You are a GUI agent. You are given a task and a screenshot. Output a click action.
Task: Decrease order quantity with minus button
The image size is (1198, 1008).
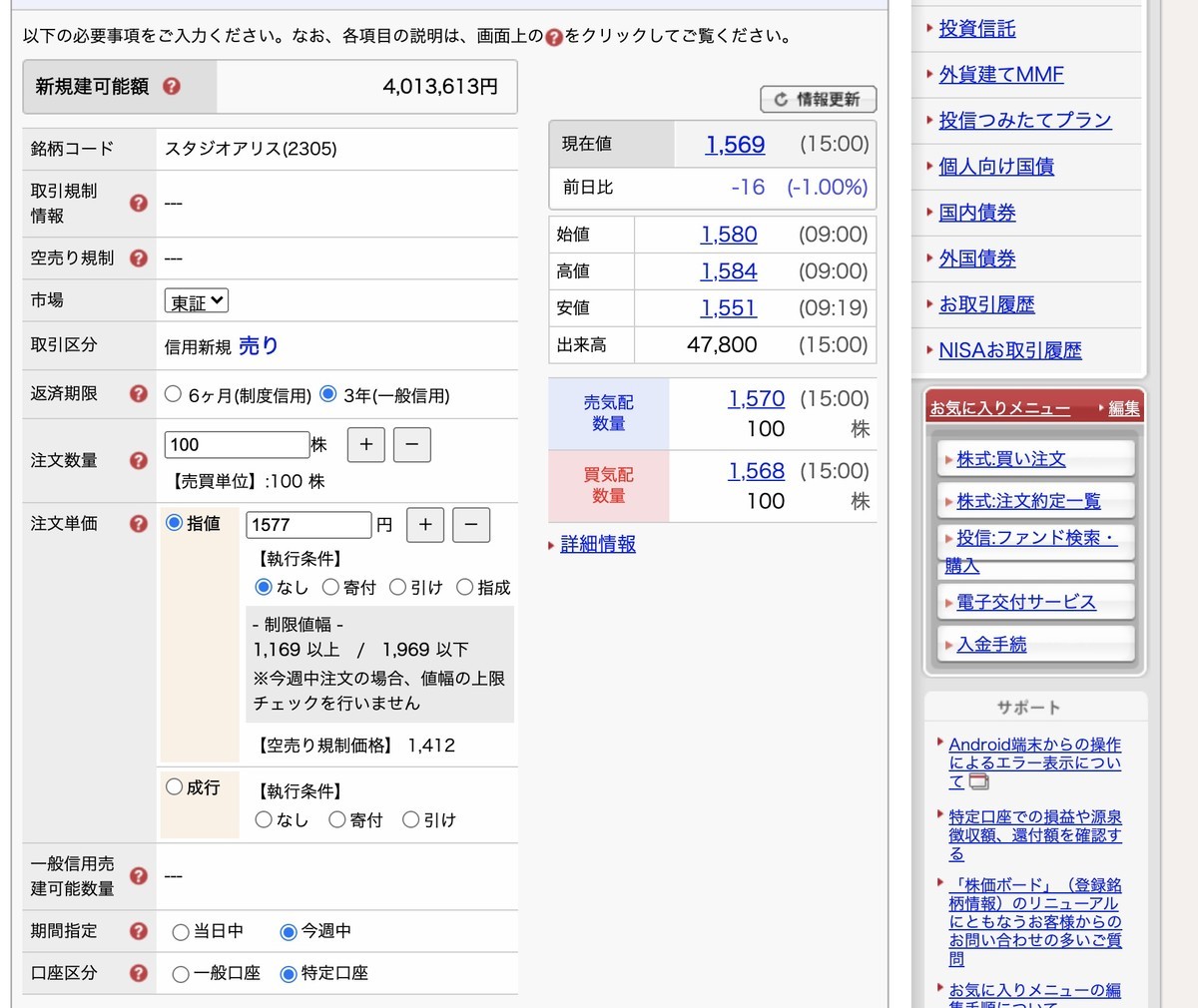click(412, 444)
